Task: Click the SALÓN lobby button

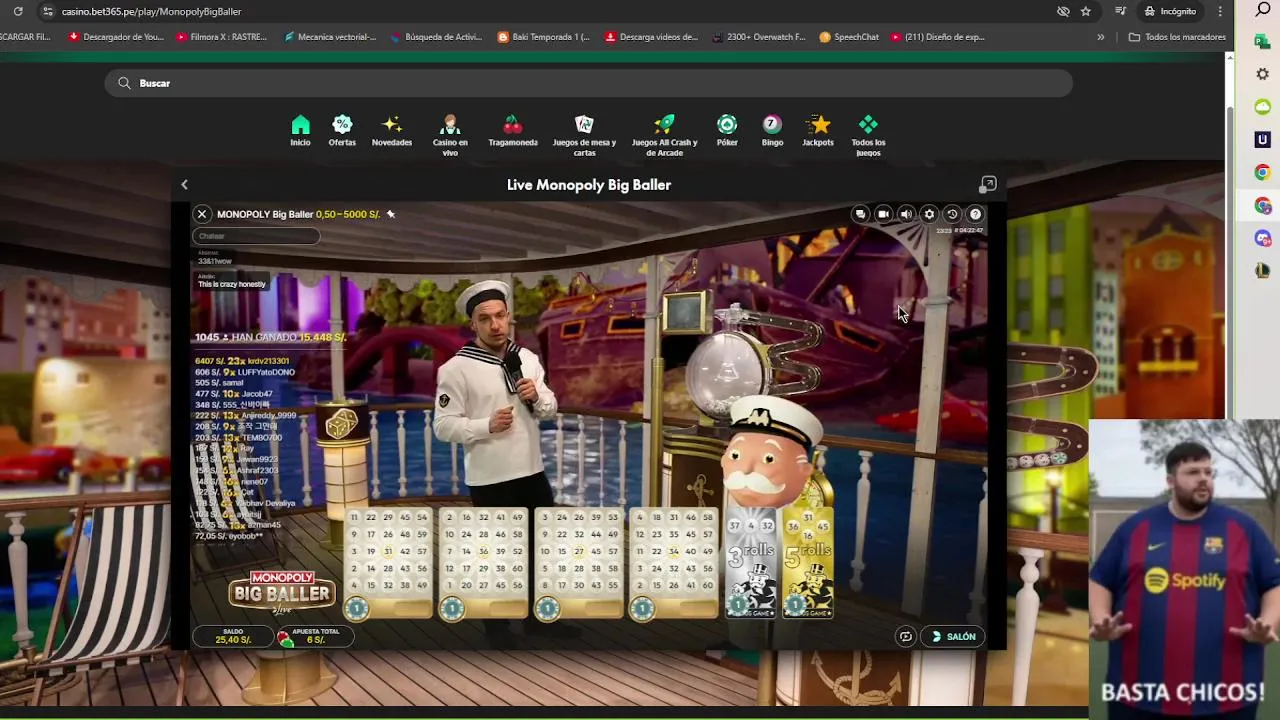Action: point(953,636)
